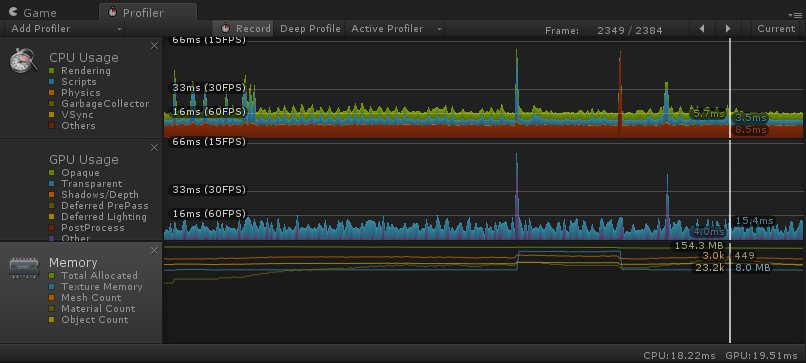
Task: Click the 15.4ms label in GPU chart
Action: [x=754, y=221]
